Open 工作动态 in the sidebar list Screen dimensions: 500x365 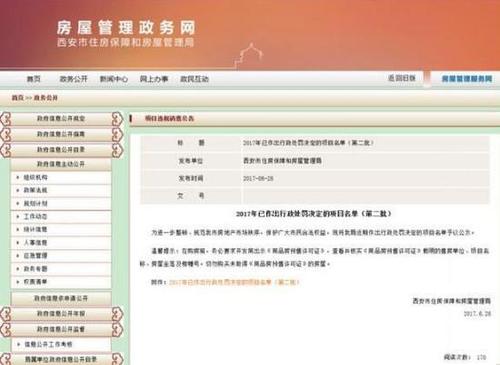[35, 216]
